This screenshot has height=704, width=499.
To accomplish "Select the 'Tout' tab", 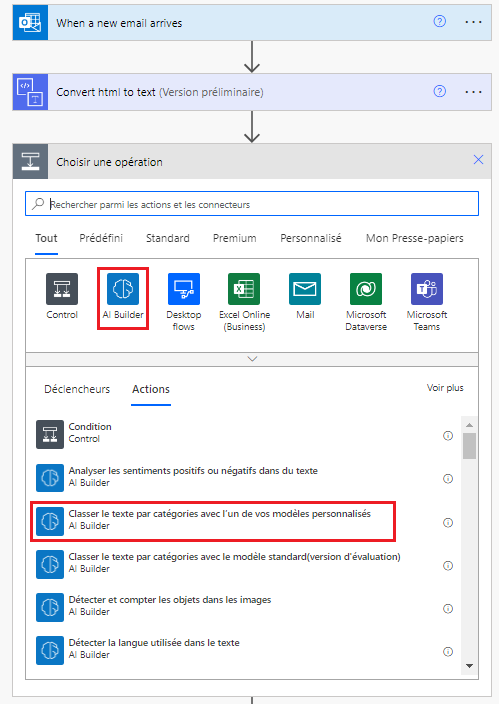I will [x=46, y=238].
